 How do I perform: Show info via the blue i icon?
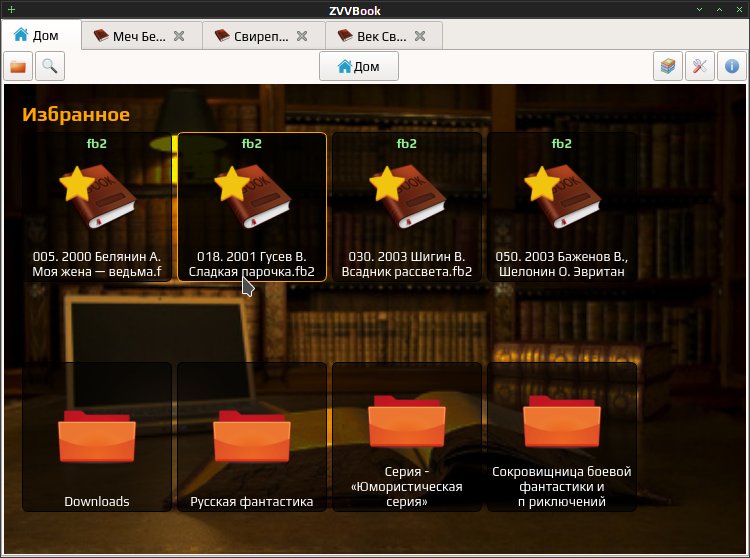(732, 66)
